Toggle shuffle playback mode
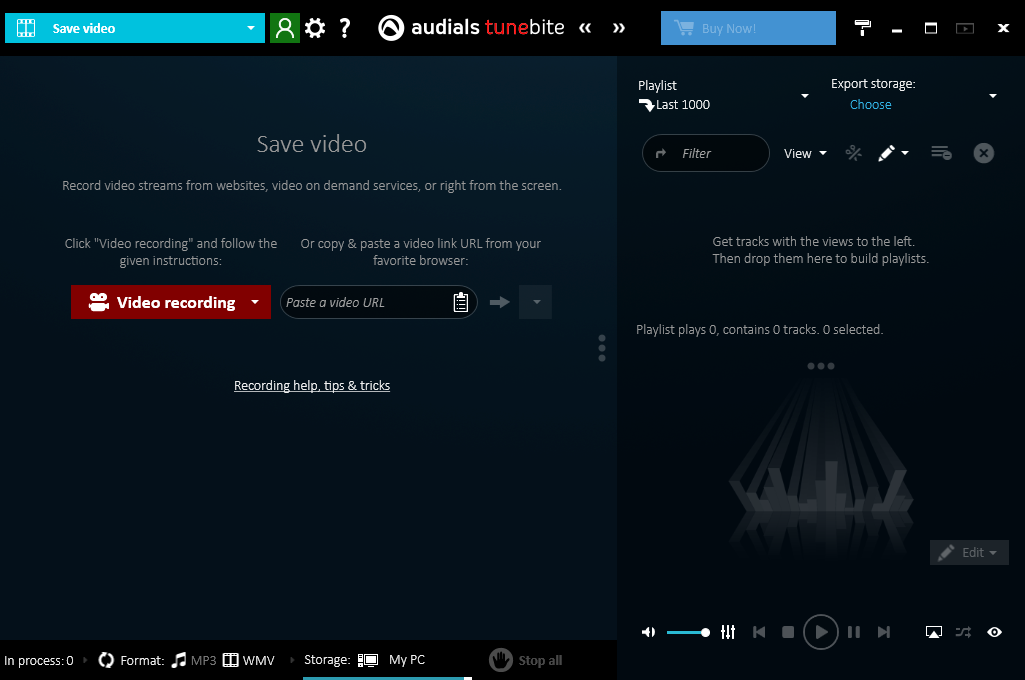 click(x=963, y=632)
